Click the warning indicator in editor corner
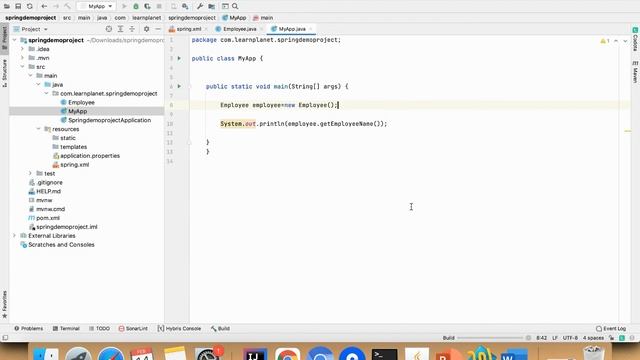Image resolution: width=640 pixels, height=360 pixels. click(x=604, y=41)
